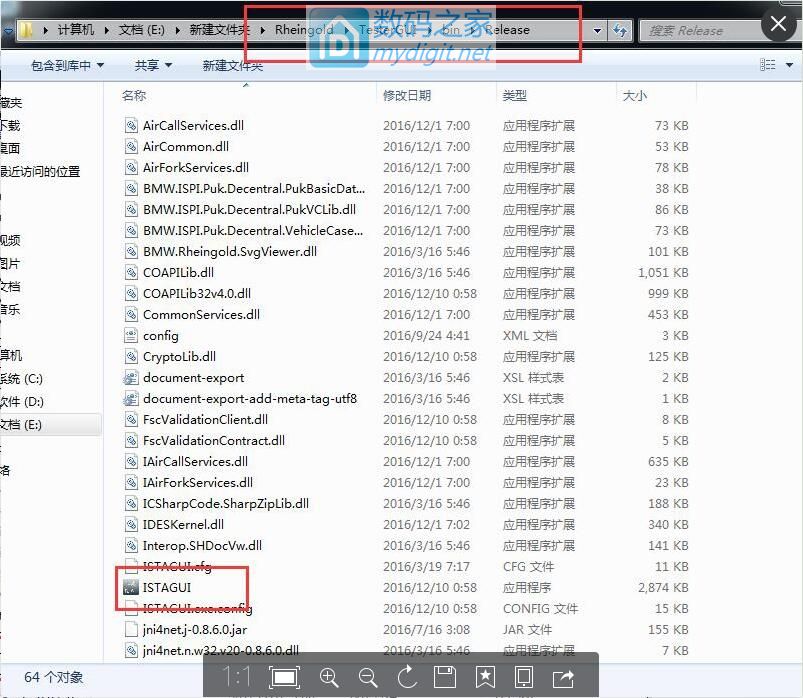Click the 2016/9/24 4:41 date cell
Screen dimensions: 803x698
point(426,335)
